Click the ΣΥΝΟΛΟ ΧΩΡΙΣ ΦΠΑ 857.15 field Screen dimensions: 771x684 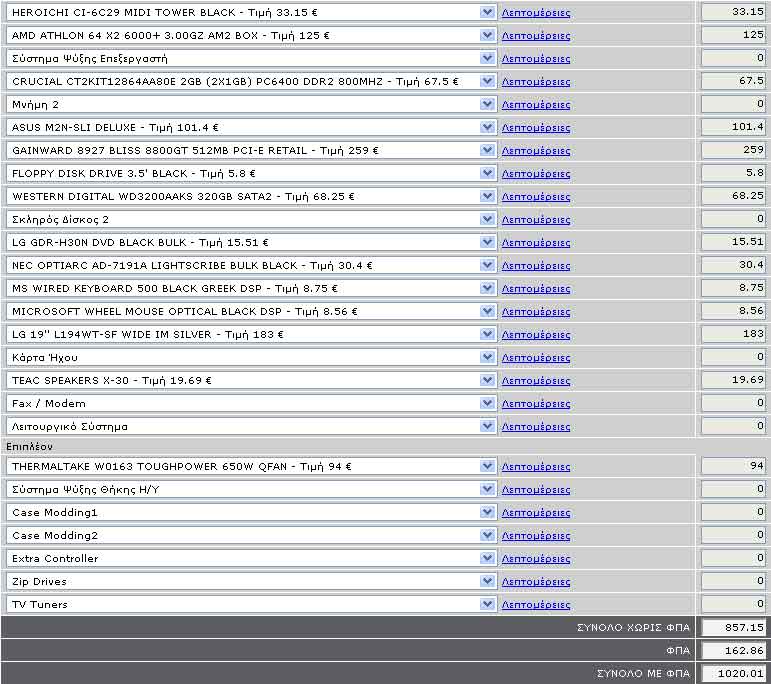(733, 627)
